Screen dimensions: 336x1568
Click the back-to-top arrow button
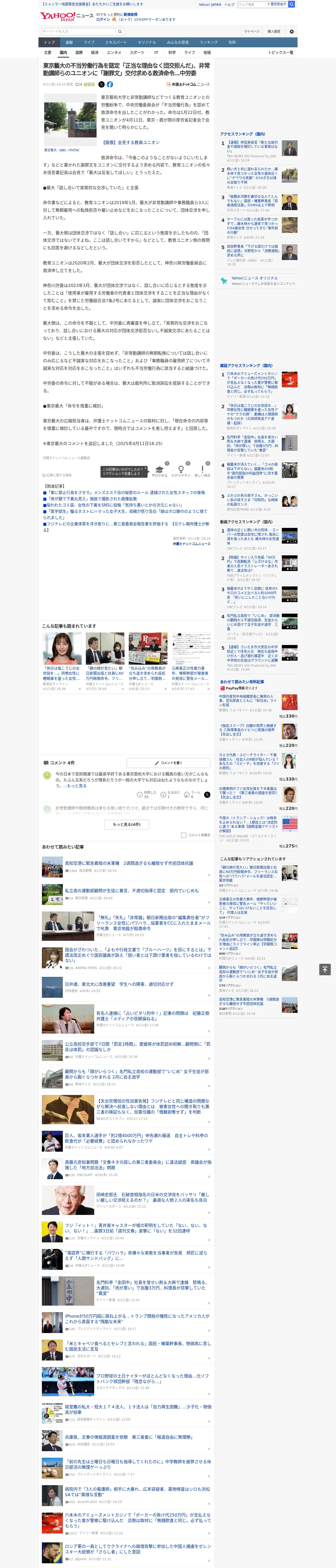(x=325, y=969)
